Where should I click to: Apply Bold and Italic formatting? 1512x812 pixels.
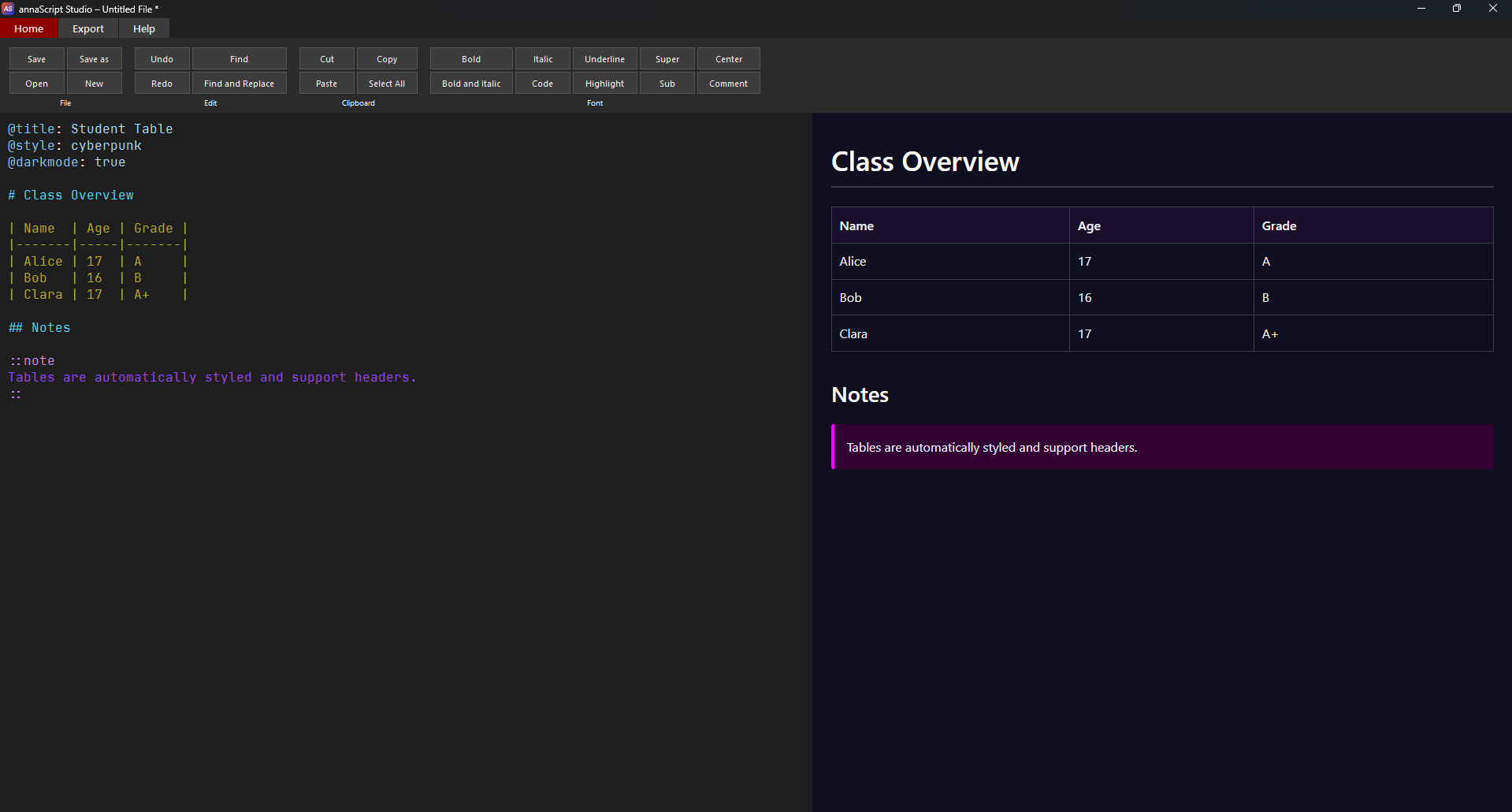click(x=471, y=84)
